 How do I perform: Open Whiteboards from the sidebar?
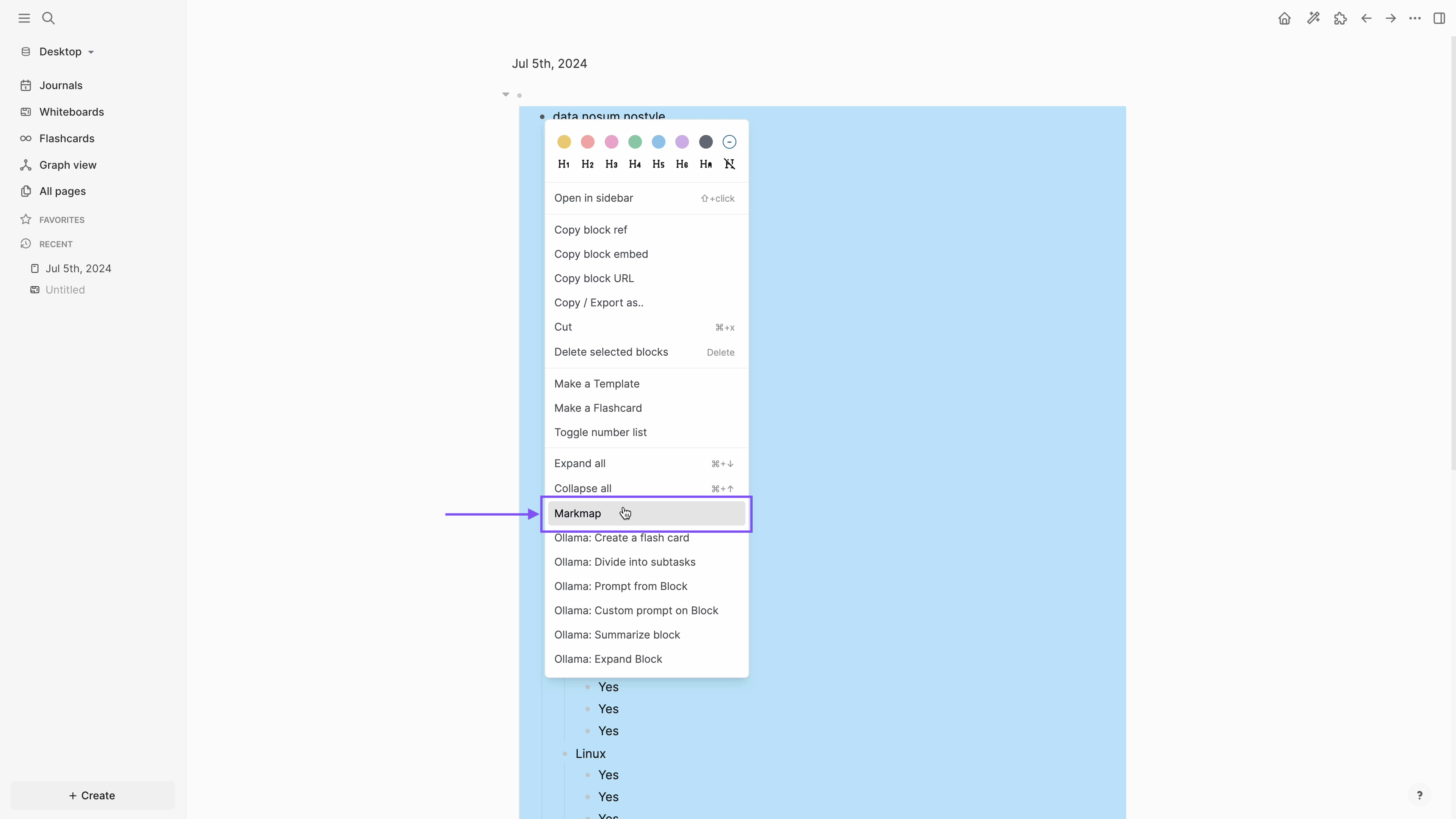pos(72,112)
